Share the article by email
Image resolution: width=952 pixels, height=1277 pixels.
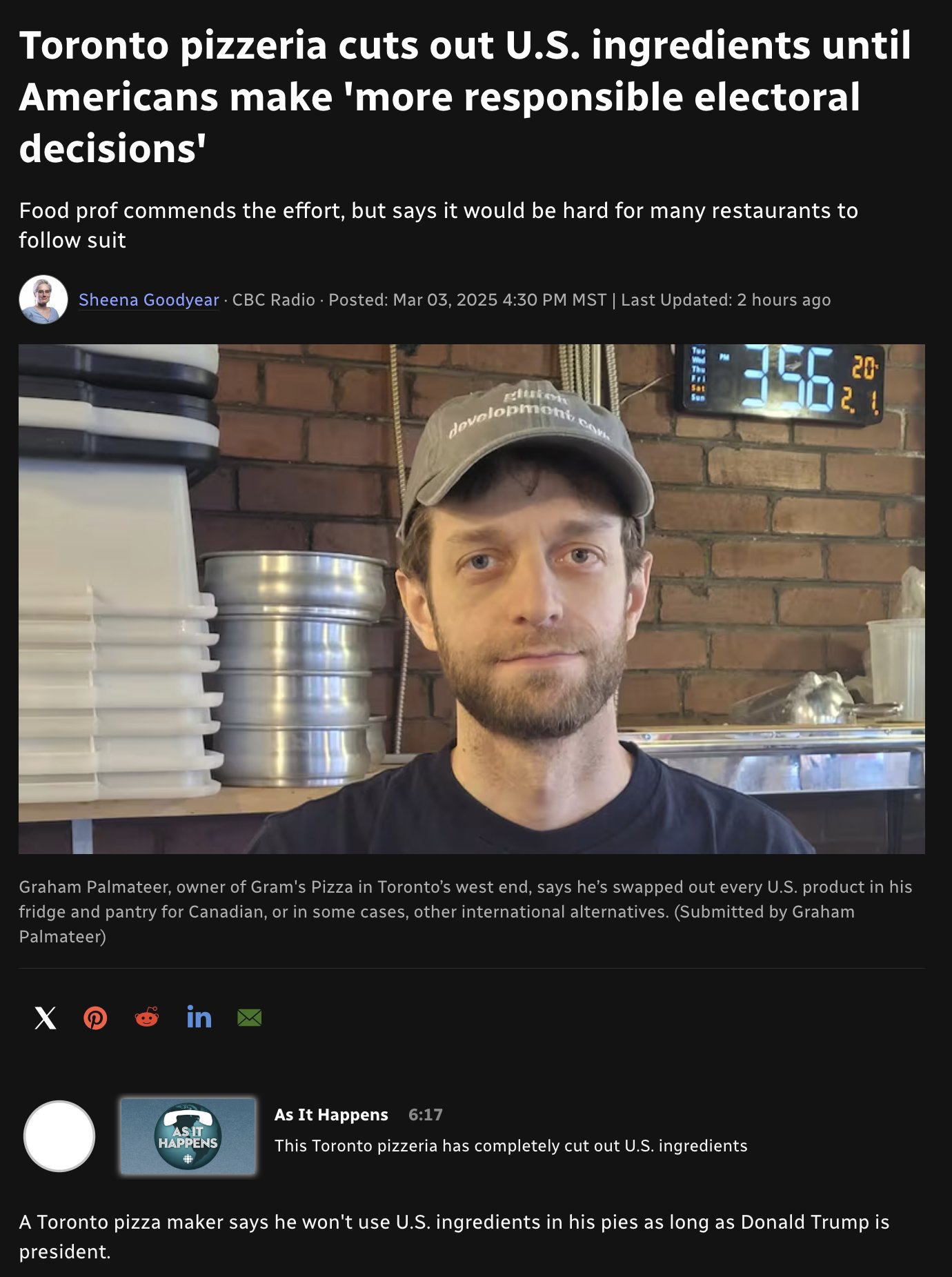249,1018
